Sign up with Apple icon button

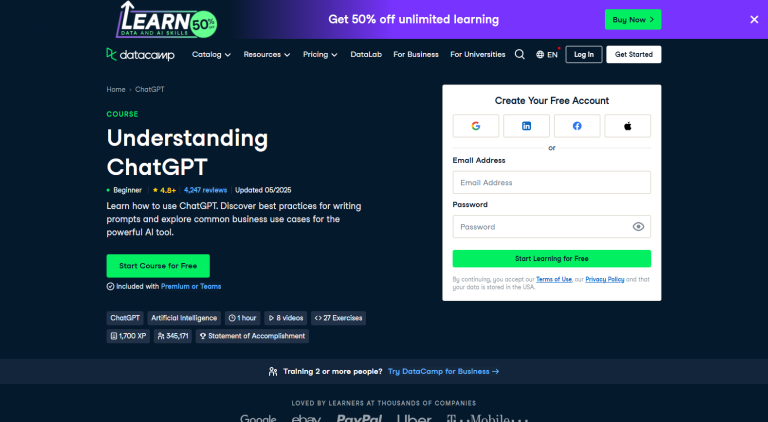tap(627, 126)
